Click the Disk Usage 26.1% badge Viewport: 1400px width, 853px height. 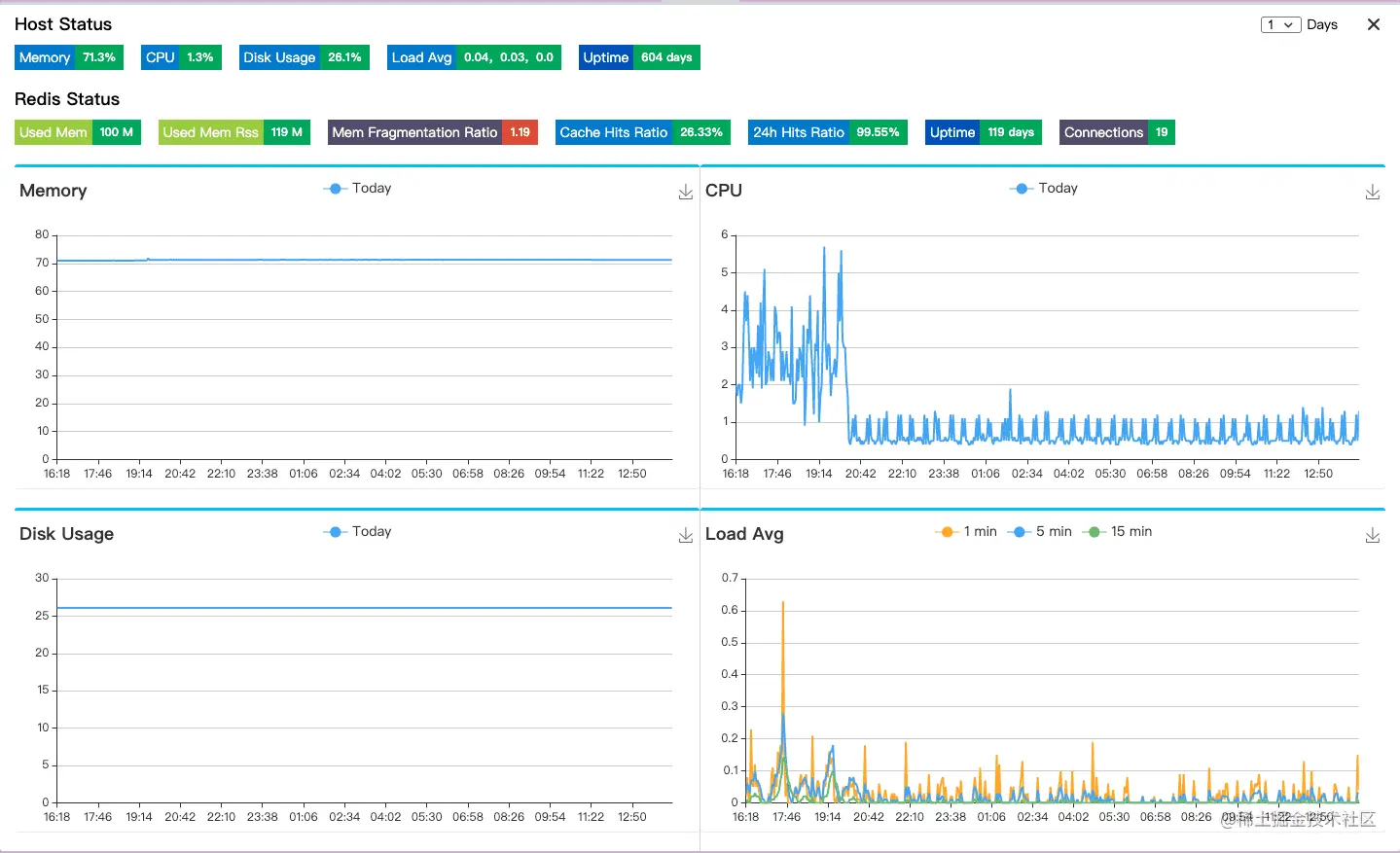tap(305, 57)
